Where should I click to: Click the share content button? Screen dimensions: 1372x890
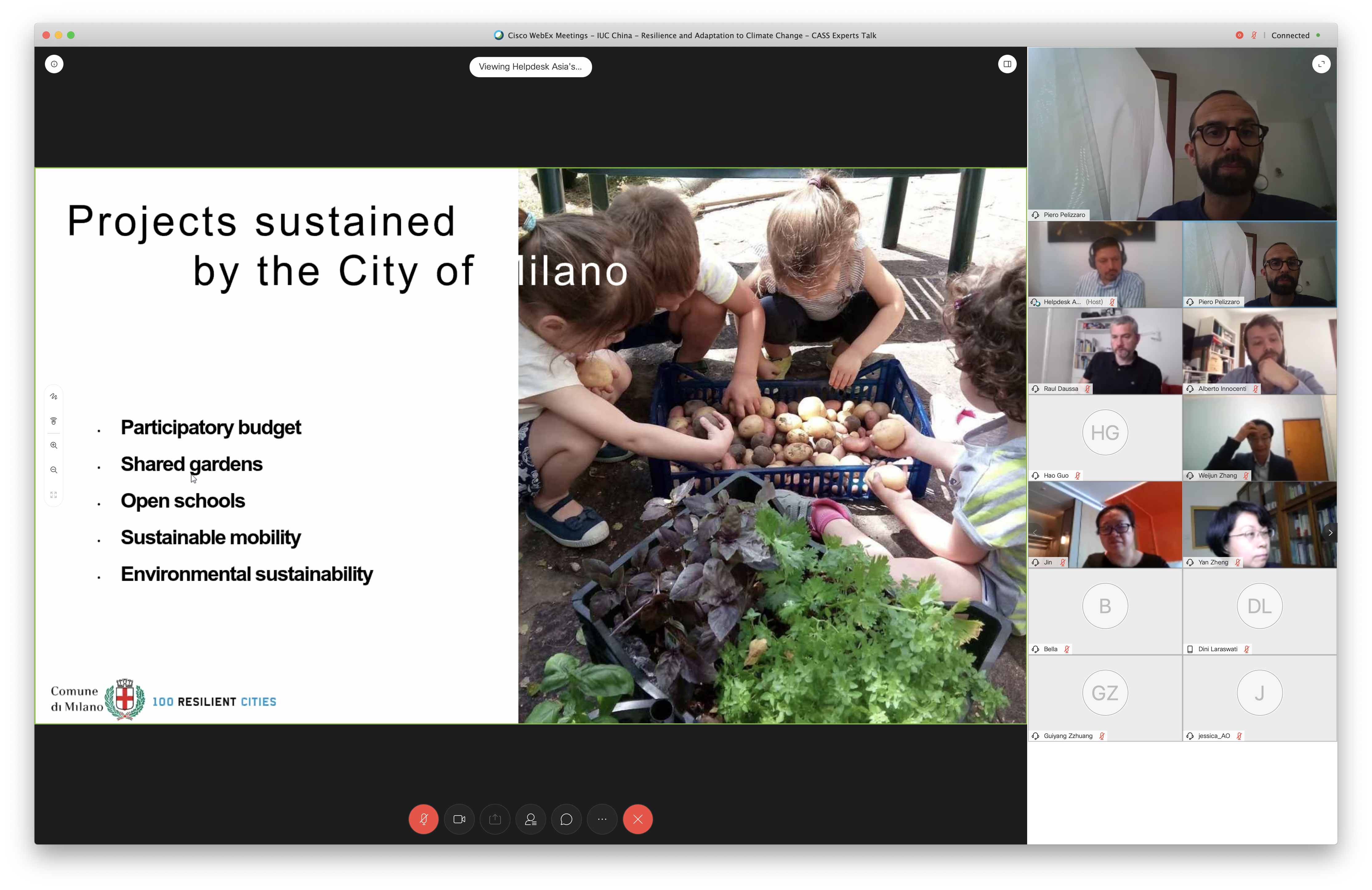(x=495, y=819)
